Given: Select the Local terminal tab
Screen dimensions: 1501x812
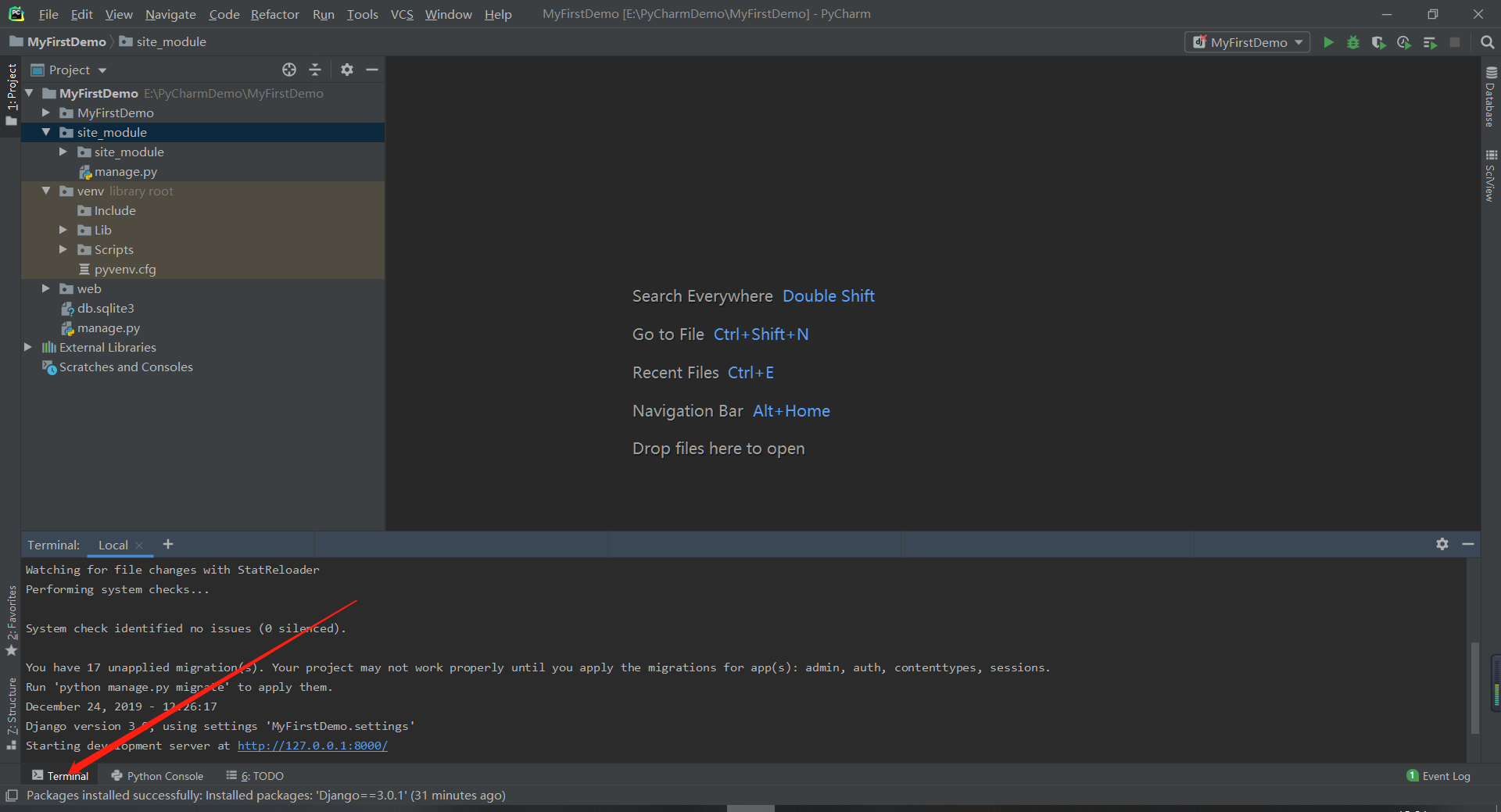Looking at the screenshot, I should 113,546.
